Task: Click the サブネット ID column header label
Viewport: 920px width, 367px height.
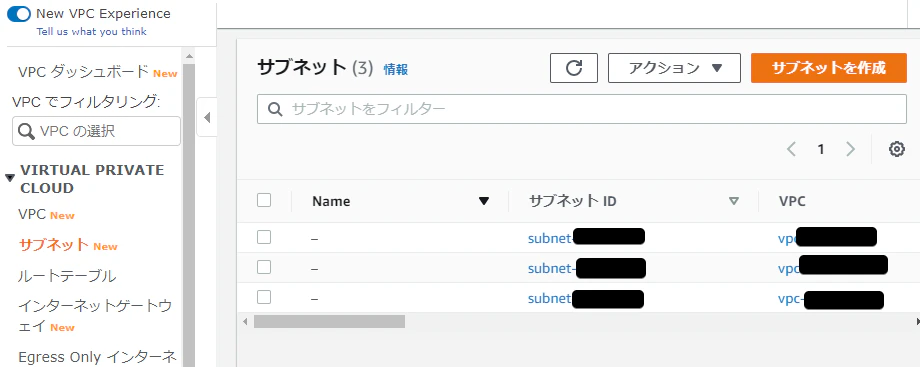Action: [572, 201]
